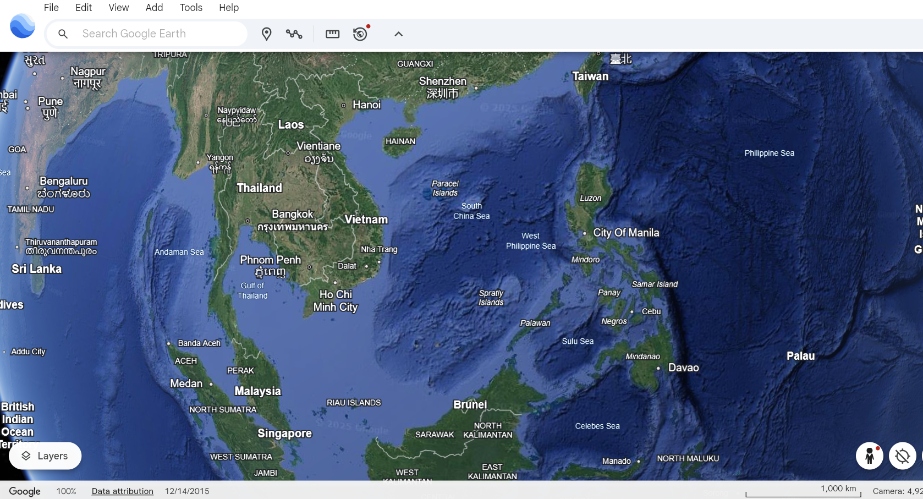Click the Palawan island label
Image resolution: width=923 pixels, height=499 pixels.
point(535,323)
